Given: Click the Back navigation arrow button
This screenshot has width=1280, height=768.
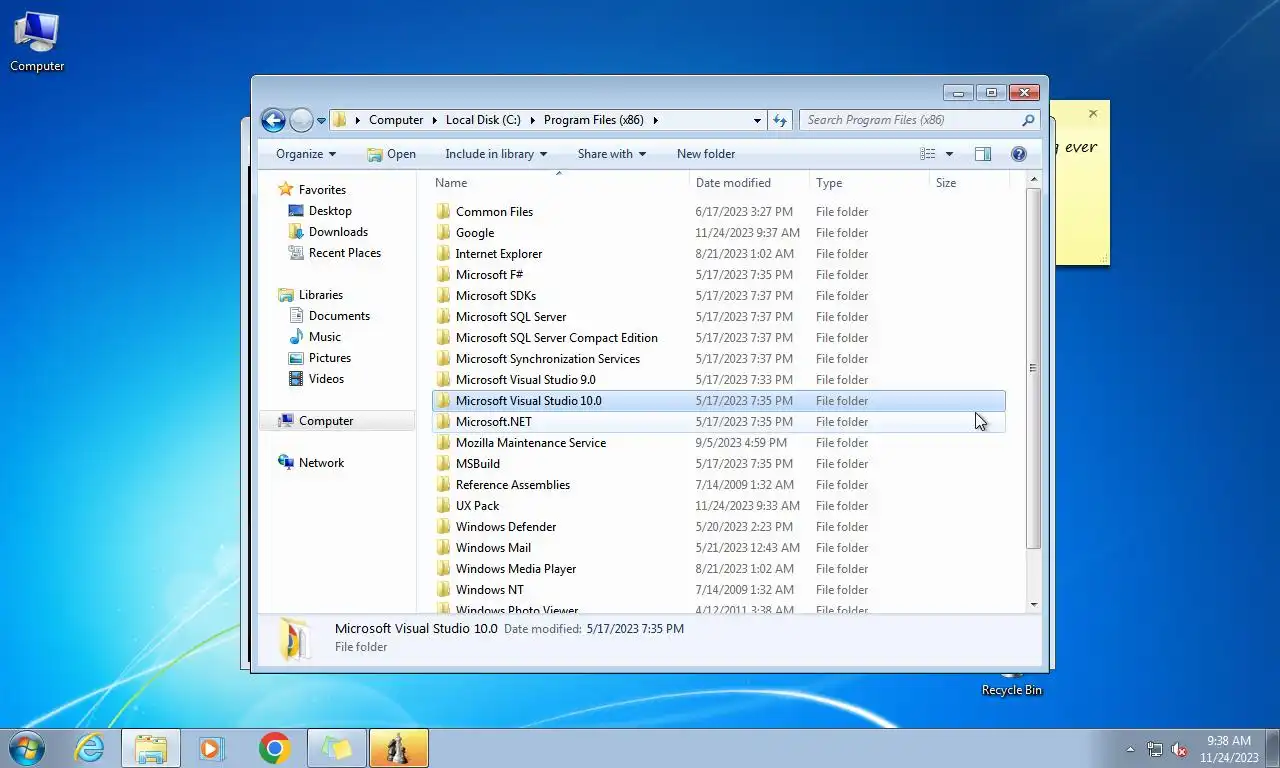Looking at the screenshot, I should pyautogui.click(x=273, y=120).
